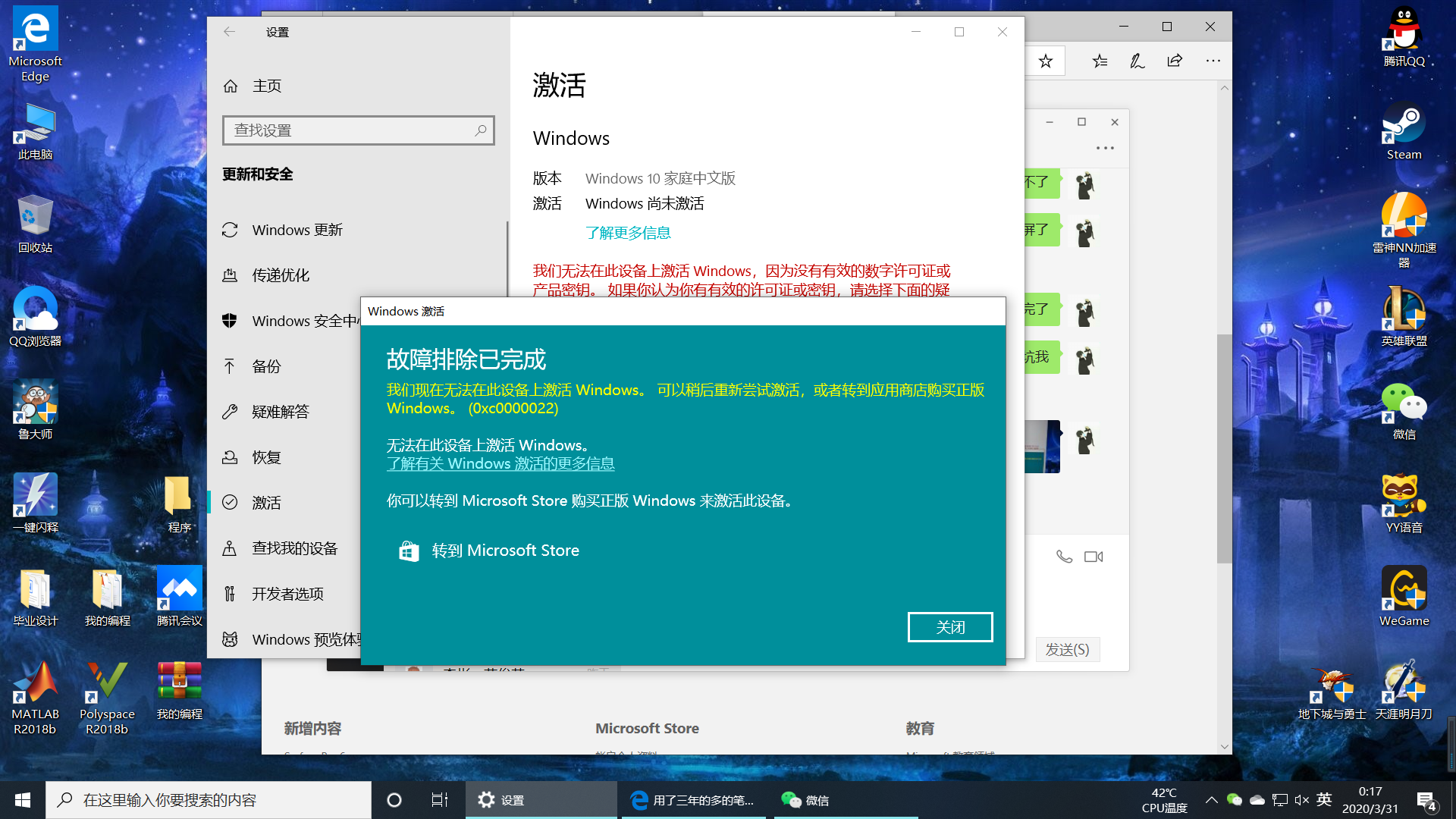The height and width of the screenshot is (819, 1456).
Task: Select 激活 in Settings sidebar
Action: point(284,503)
